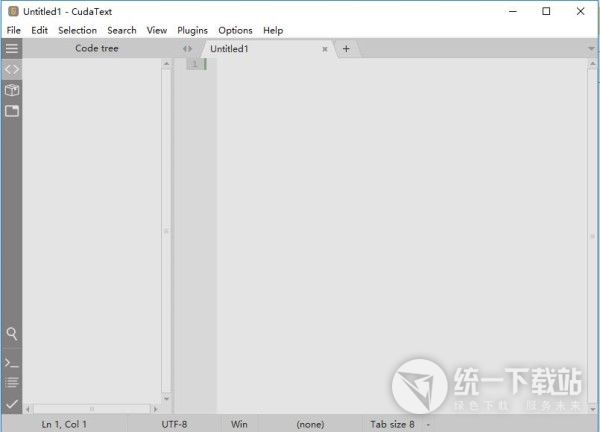Viewport: 600px width, 432px height.
Task: Open the Tabs panel sidebar icon
Action: point(11,111)
